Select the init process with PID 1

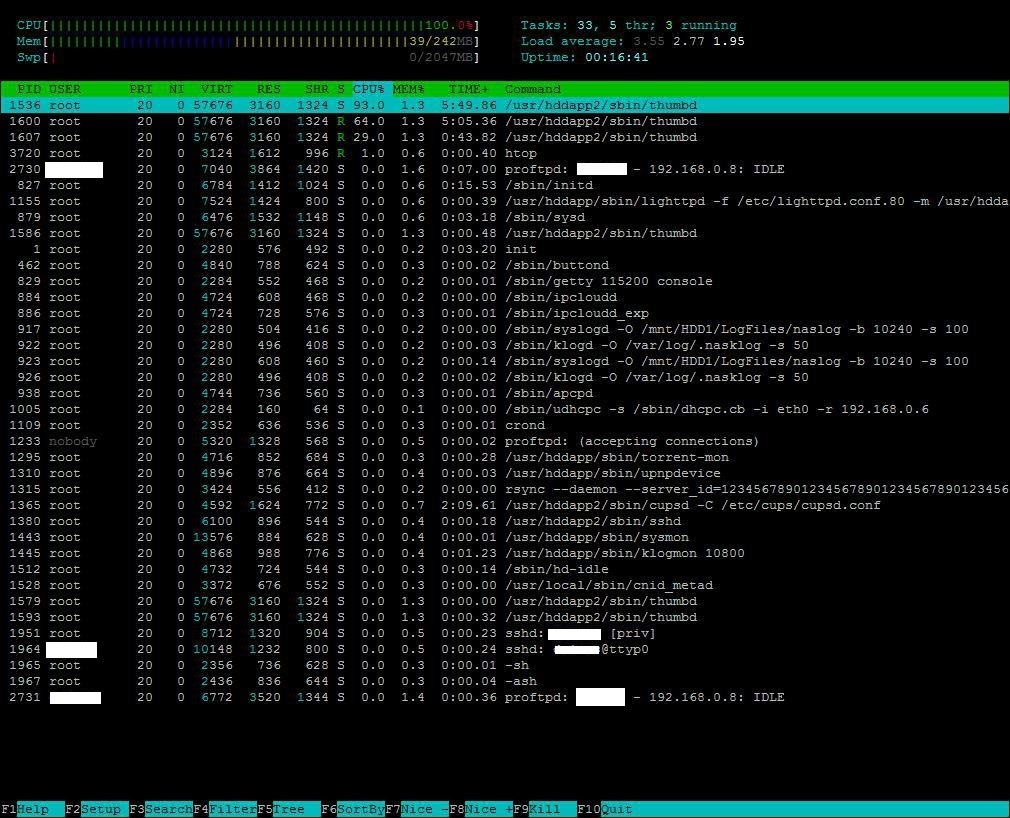[505, 249]
